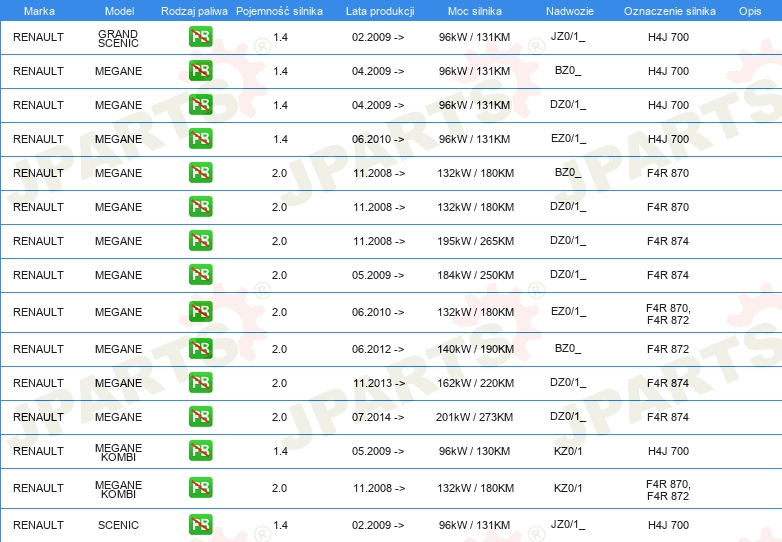Select the 140kW / 190KM power cell

476,349
